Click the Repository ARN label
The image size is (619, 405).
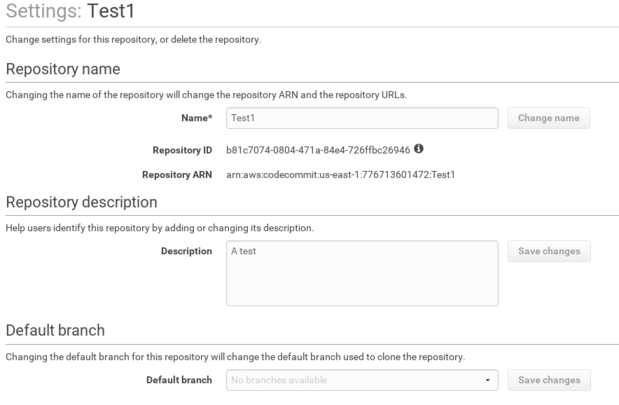click(177, 175)
